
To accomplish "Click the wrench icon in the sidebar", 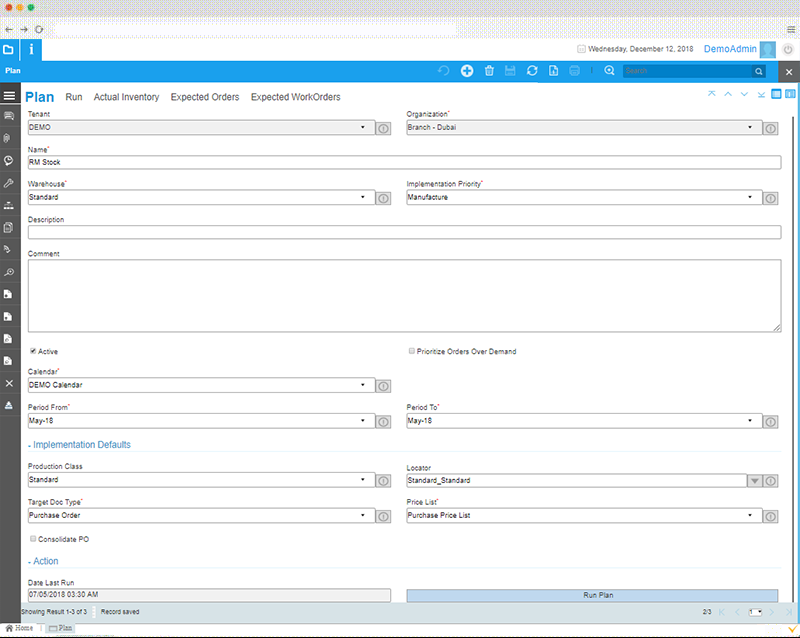I will coord(9,183).
